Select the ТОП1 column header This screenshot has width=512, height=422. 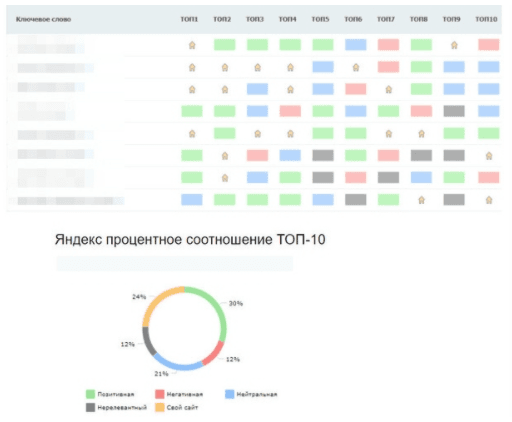click(189, 19)
